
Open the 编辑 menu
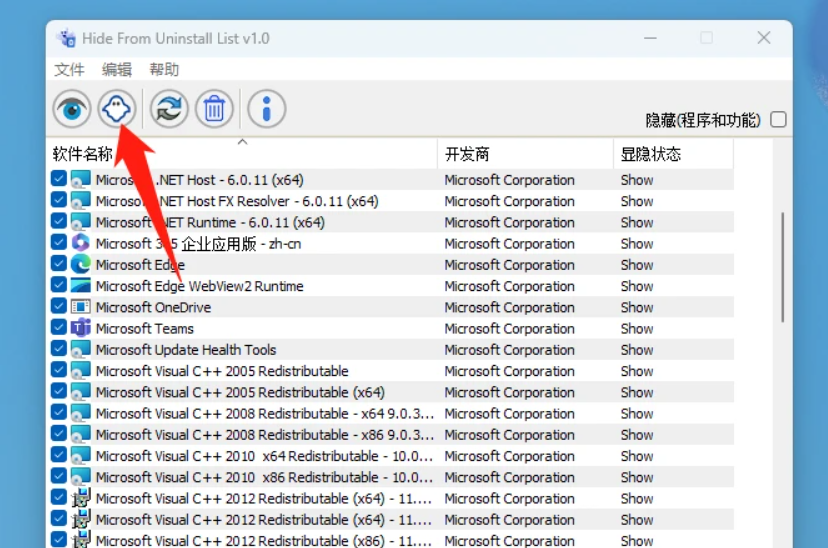coord(117,69)
